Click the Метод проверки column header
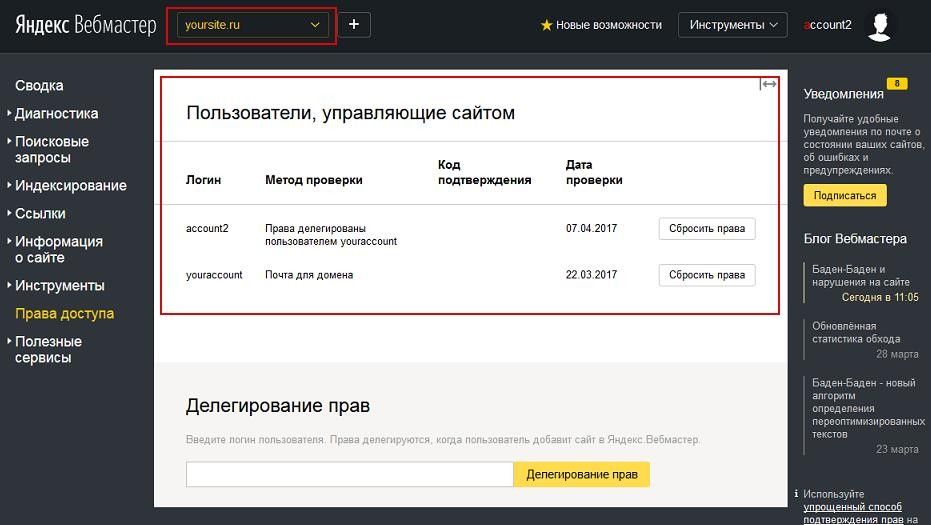This screenshot has height=525, width=931. [314, 180]
